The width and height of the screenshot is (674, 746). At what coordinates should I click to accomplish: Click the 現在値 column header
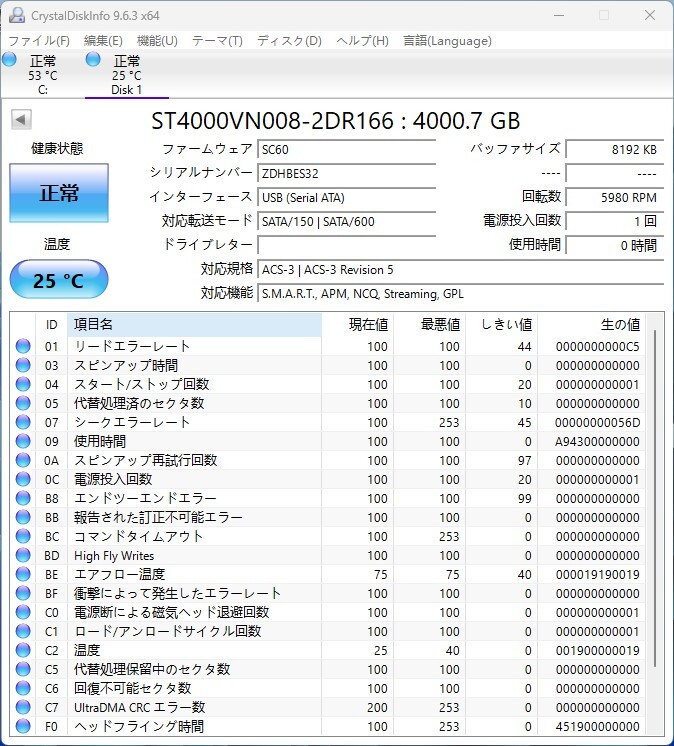[x=358, y=324]
